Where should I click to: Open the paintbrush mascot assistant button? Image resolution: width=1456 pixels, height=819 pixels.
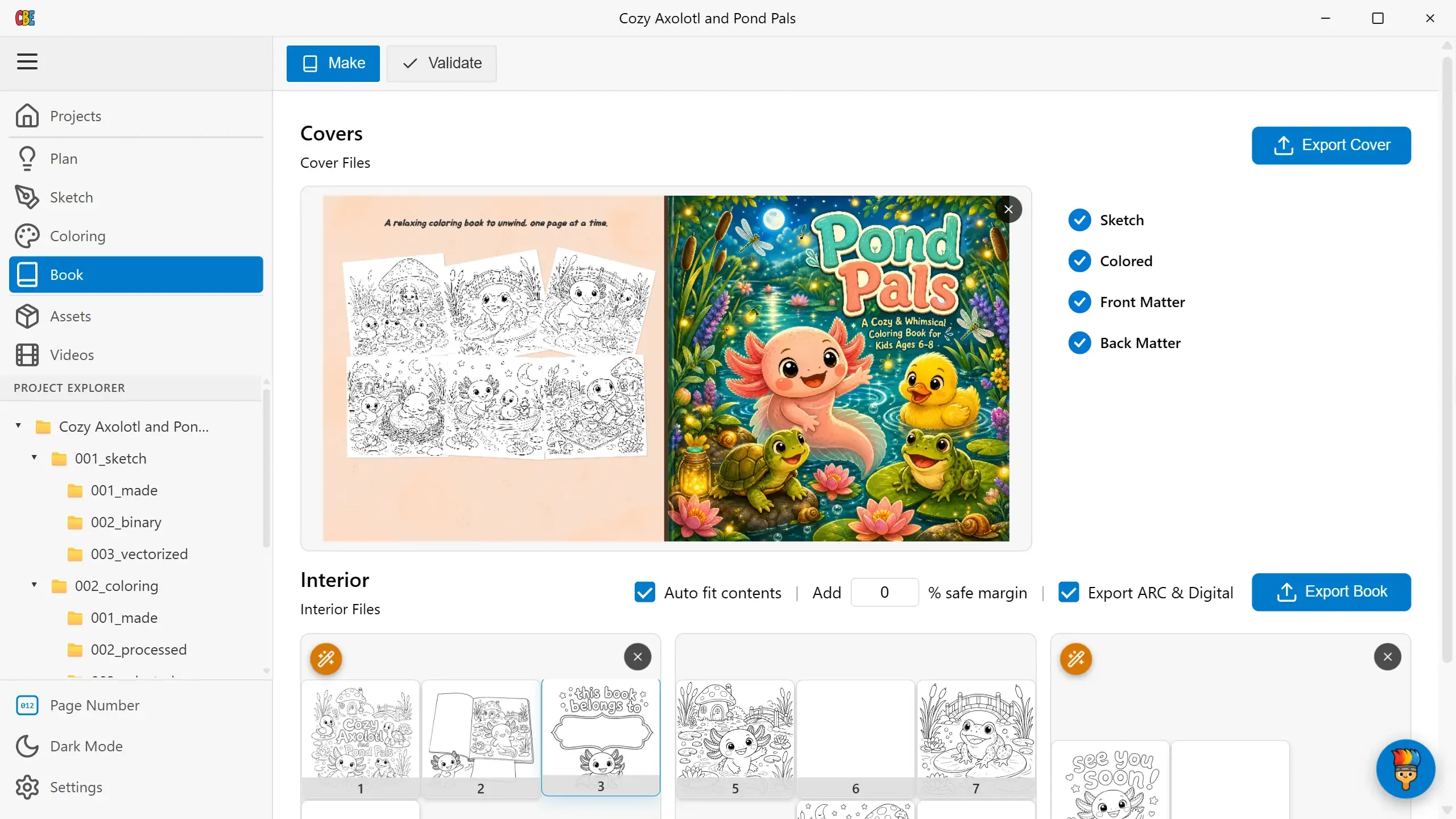point(1405,769)
